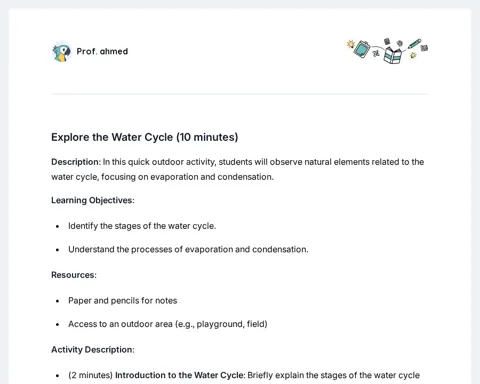Click Introduction to the Water Cycle text

(180, 375)
